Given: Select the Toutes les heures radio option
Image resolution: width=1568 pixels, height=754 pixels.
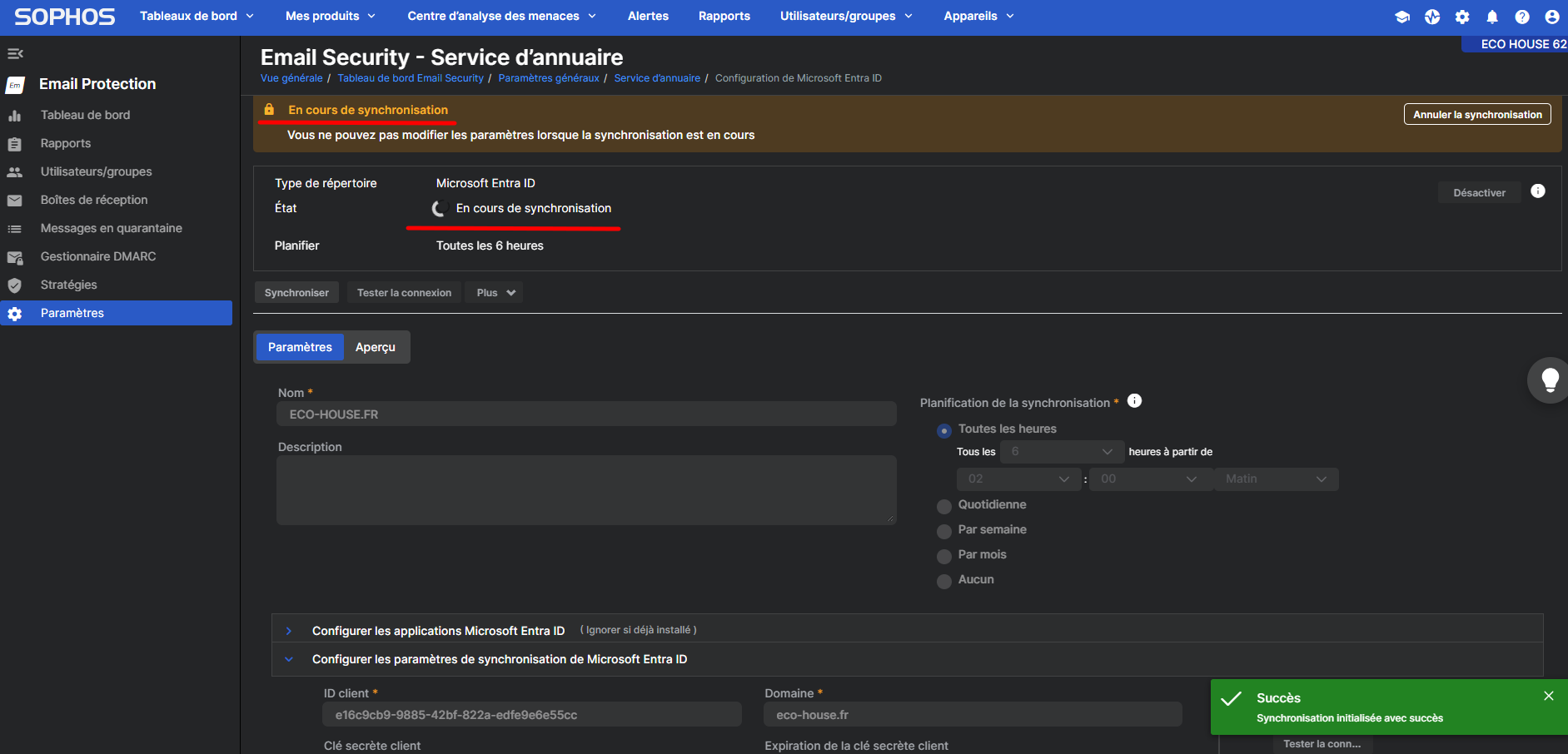Looking at the screenshot, I should tap(944, 430).
